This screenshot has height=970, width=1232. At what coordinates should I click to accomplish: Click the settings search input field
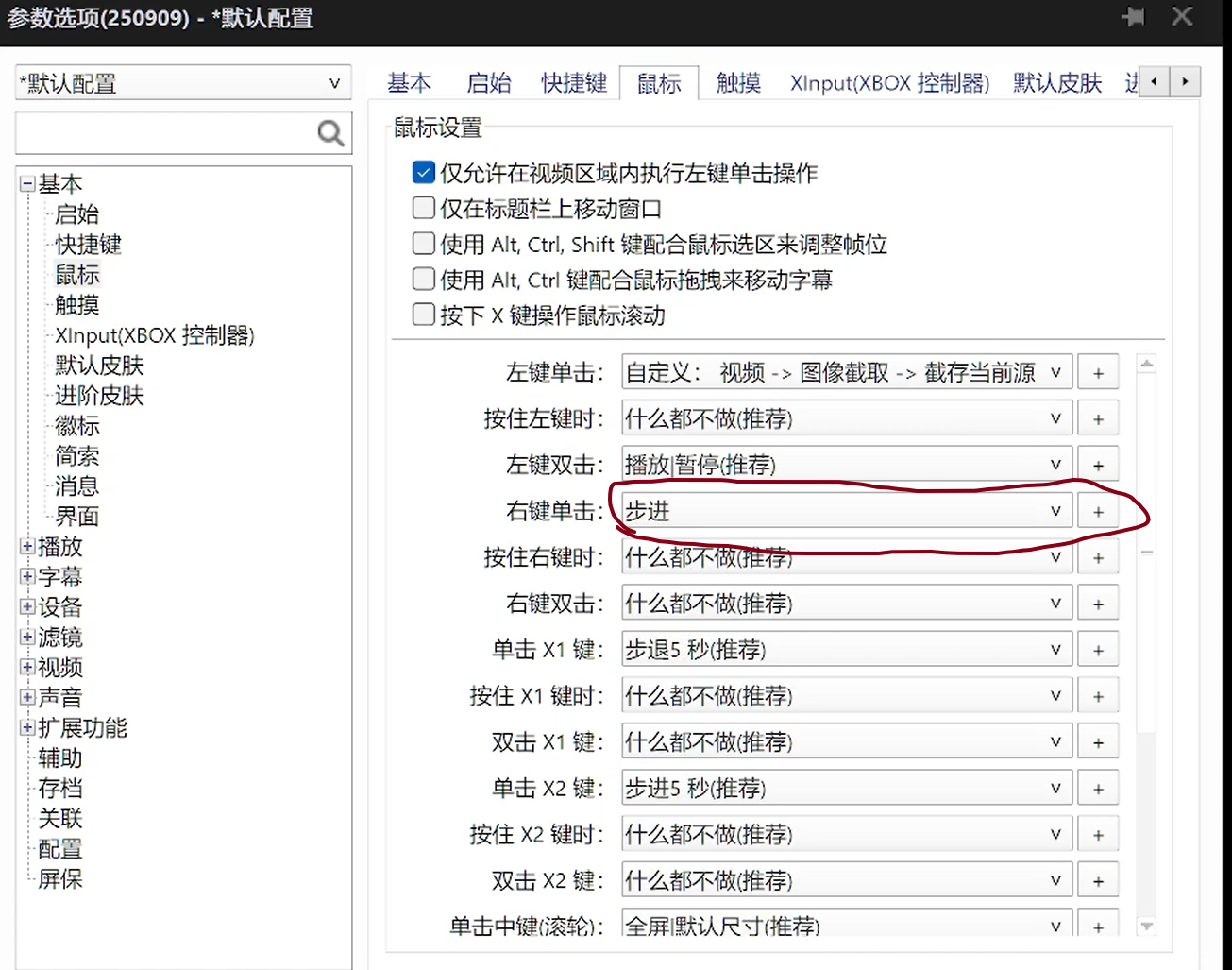point(165,134)
